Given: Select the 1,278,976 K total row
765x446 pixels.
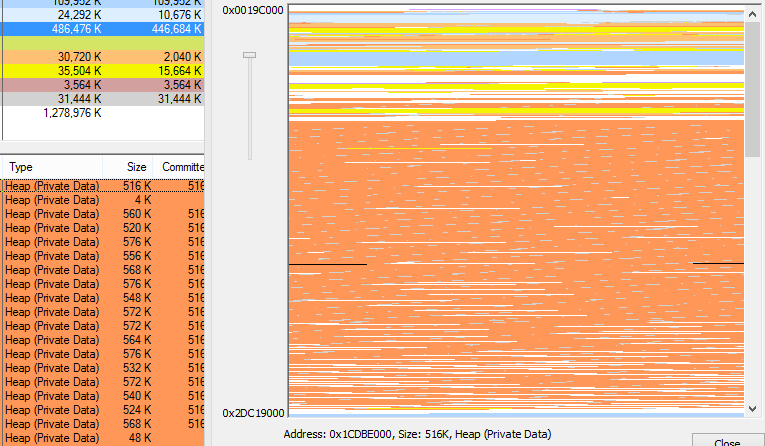Looking at the screenshot, I should tap(100, 113).
